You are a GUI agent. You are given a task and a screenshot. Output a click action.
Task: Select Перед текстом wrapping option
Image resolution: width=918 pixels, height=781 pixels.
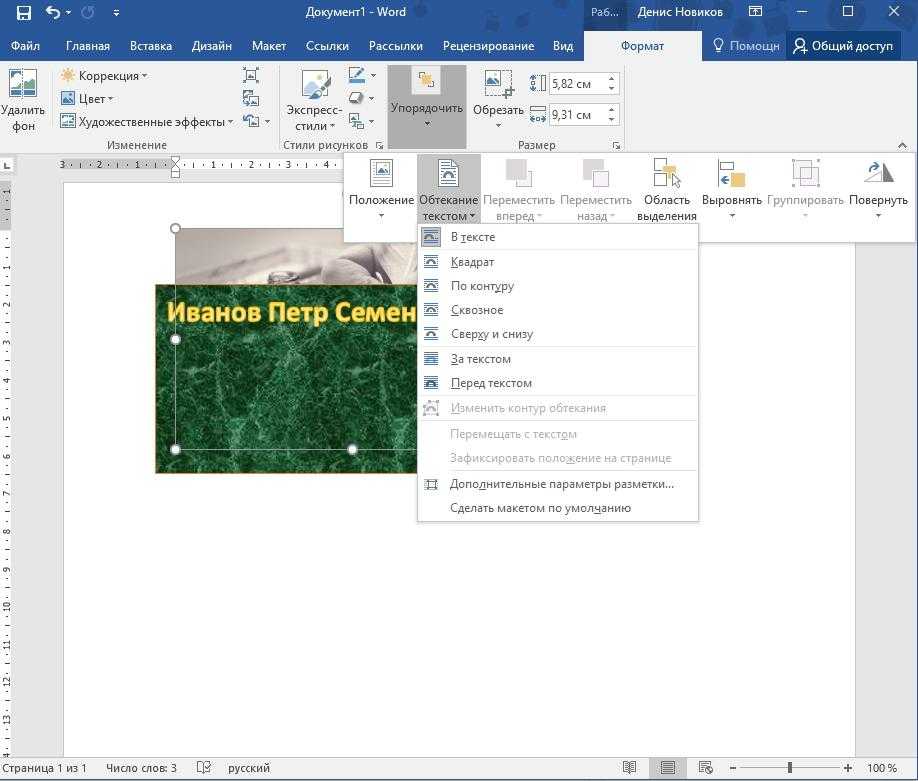pos(490,383)
